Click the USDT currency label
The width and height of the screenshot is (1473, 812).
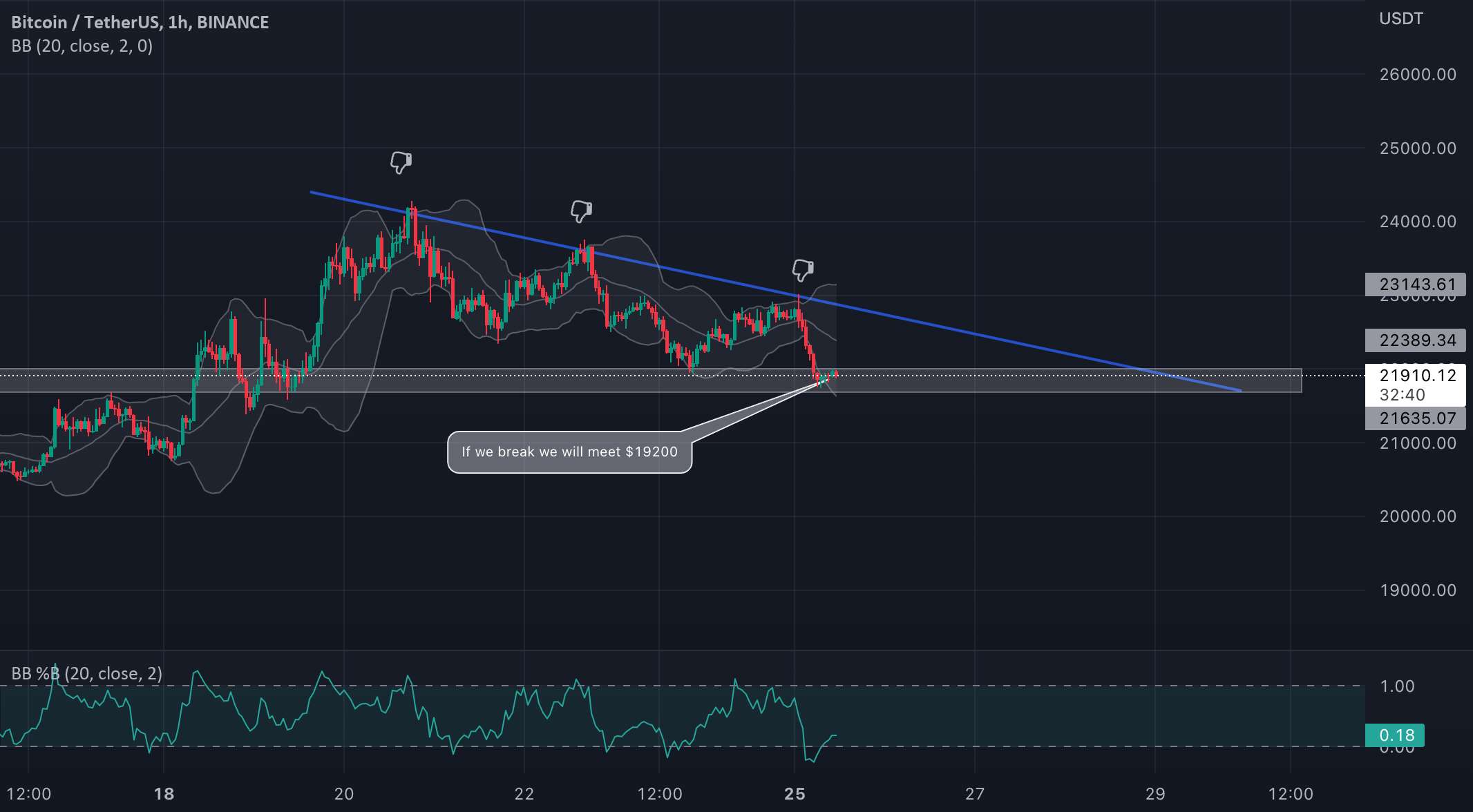[x=1401, y=19]
